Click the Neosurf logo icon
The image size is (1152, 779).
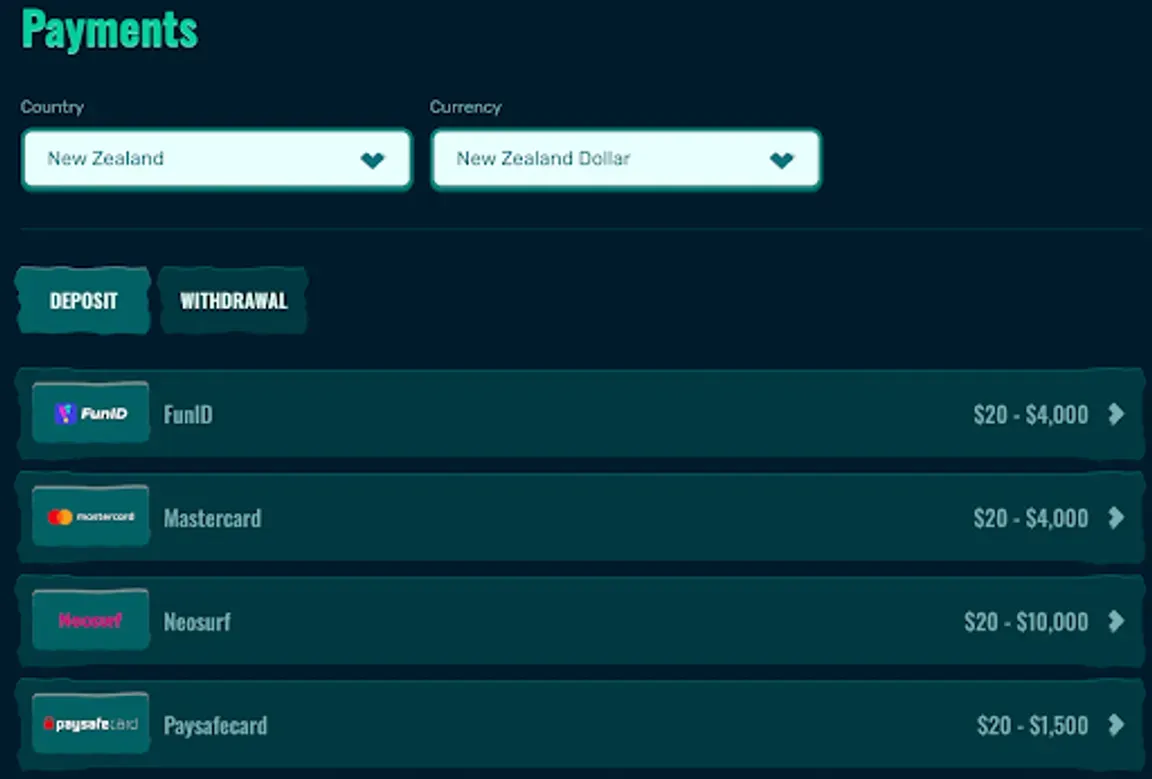(90, 620)
